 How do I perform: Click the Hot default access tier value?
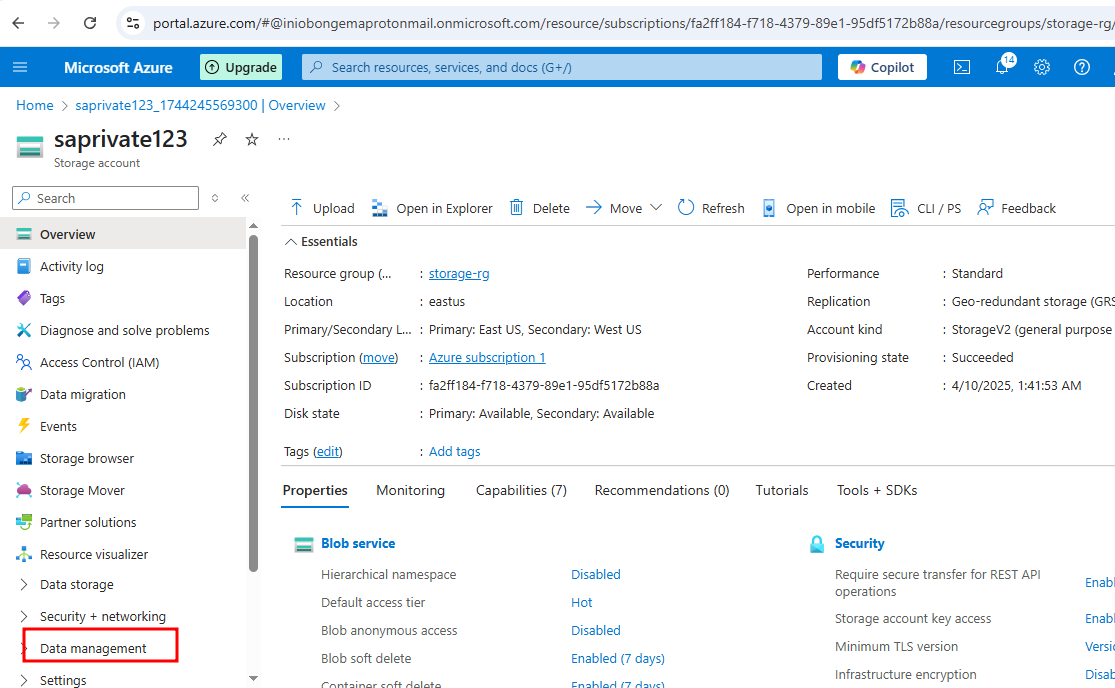(x=581, y=603)
